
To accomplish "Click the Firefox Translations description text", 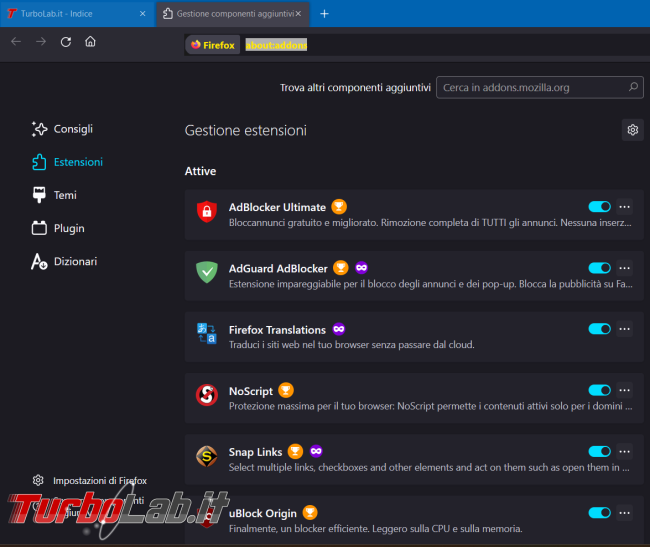I will pyautogui.click(x=352, y=345).
